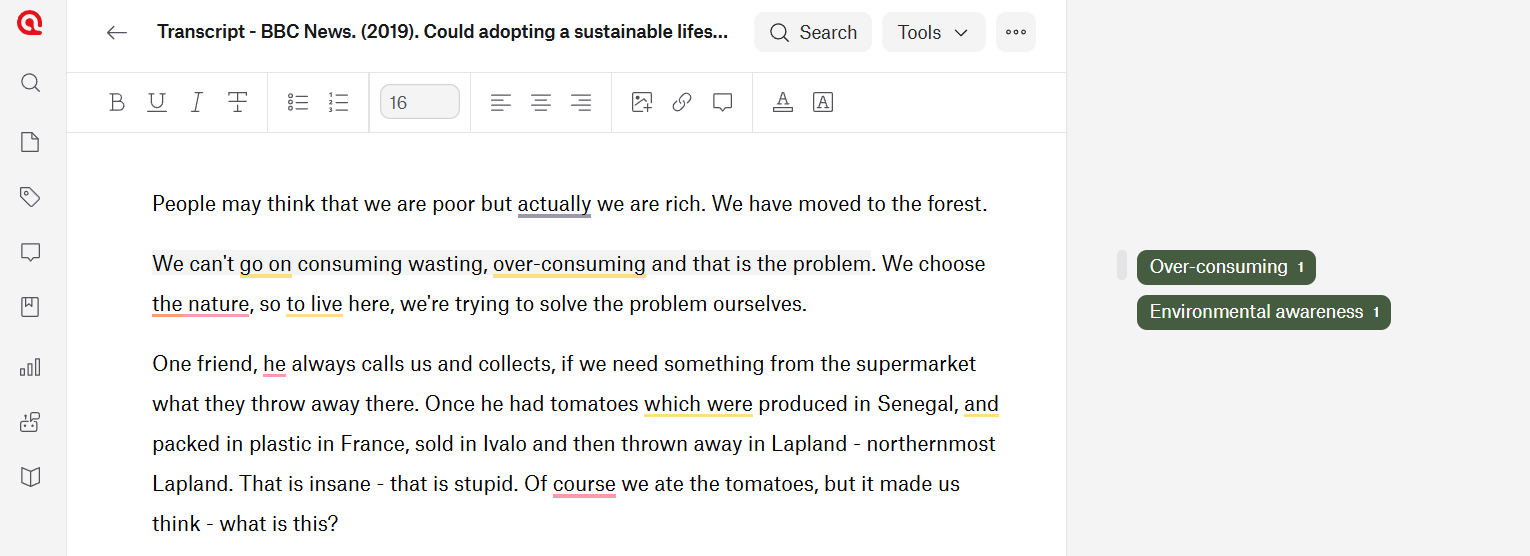The width and height of the screenshot is (1530, 556).
Task: Insert a bulleted list
Action: point(298,102)
